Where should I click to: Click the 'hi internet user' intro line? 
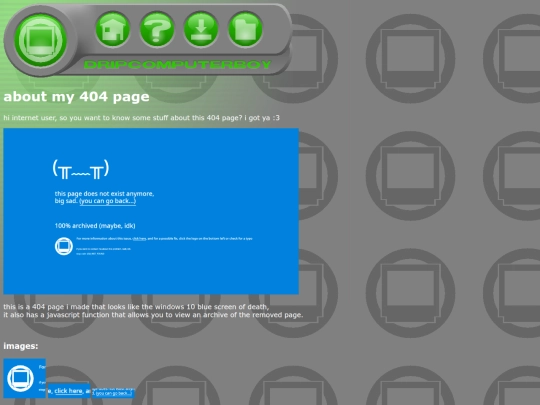click(142, 118)
